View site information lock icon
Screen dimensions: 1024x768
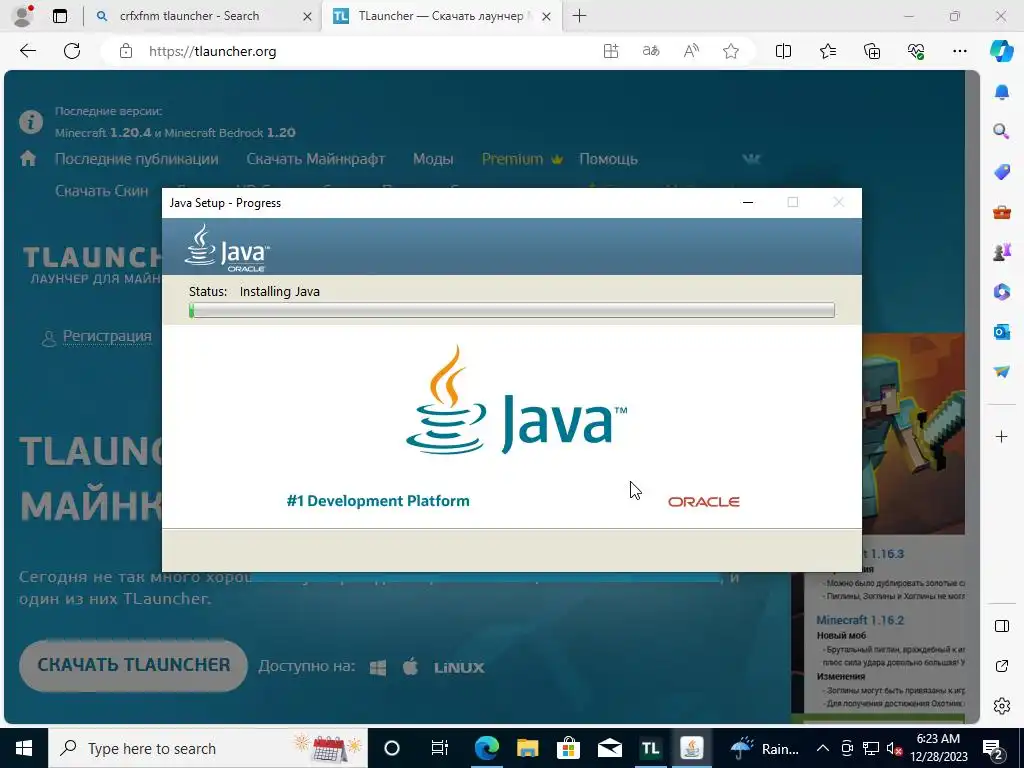click(126, 51)
